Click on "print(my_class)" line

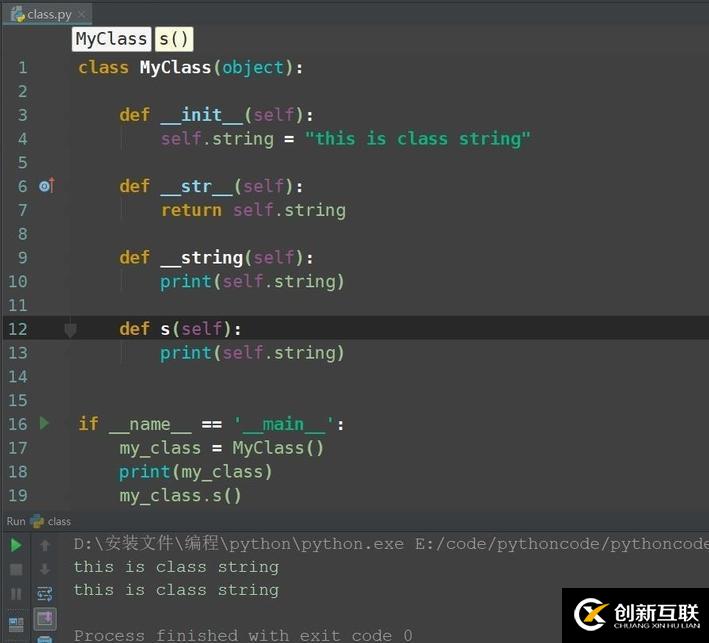[195, 472]
